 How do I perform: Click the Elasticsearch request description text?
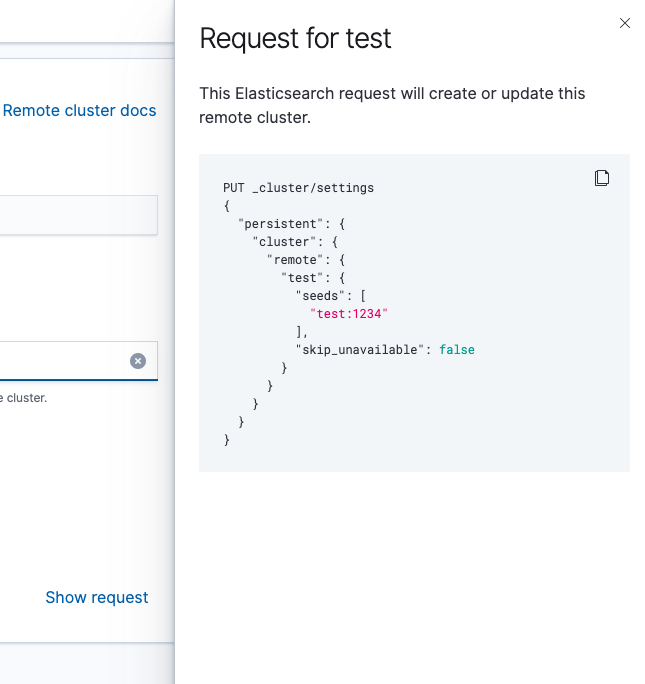coord(392,105)
